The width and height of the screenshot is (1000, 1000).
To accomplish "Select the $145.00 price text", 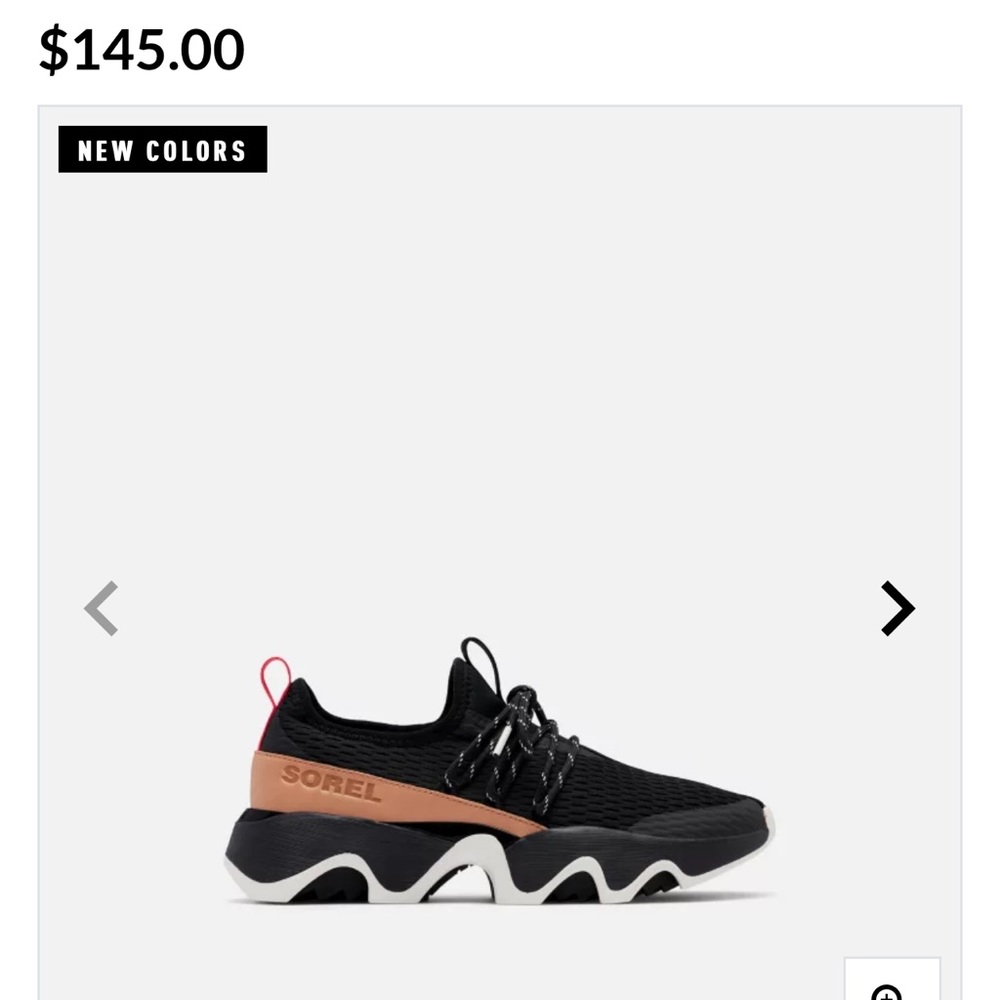I will pos(142,50).
